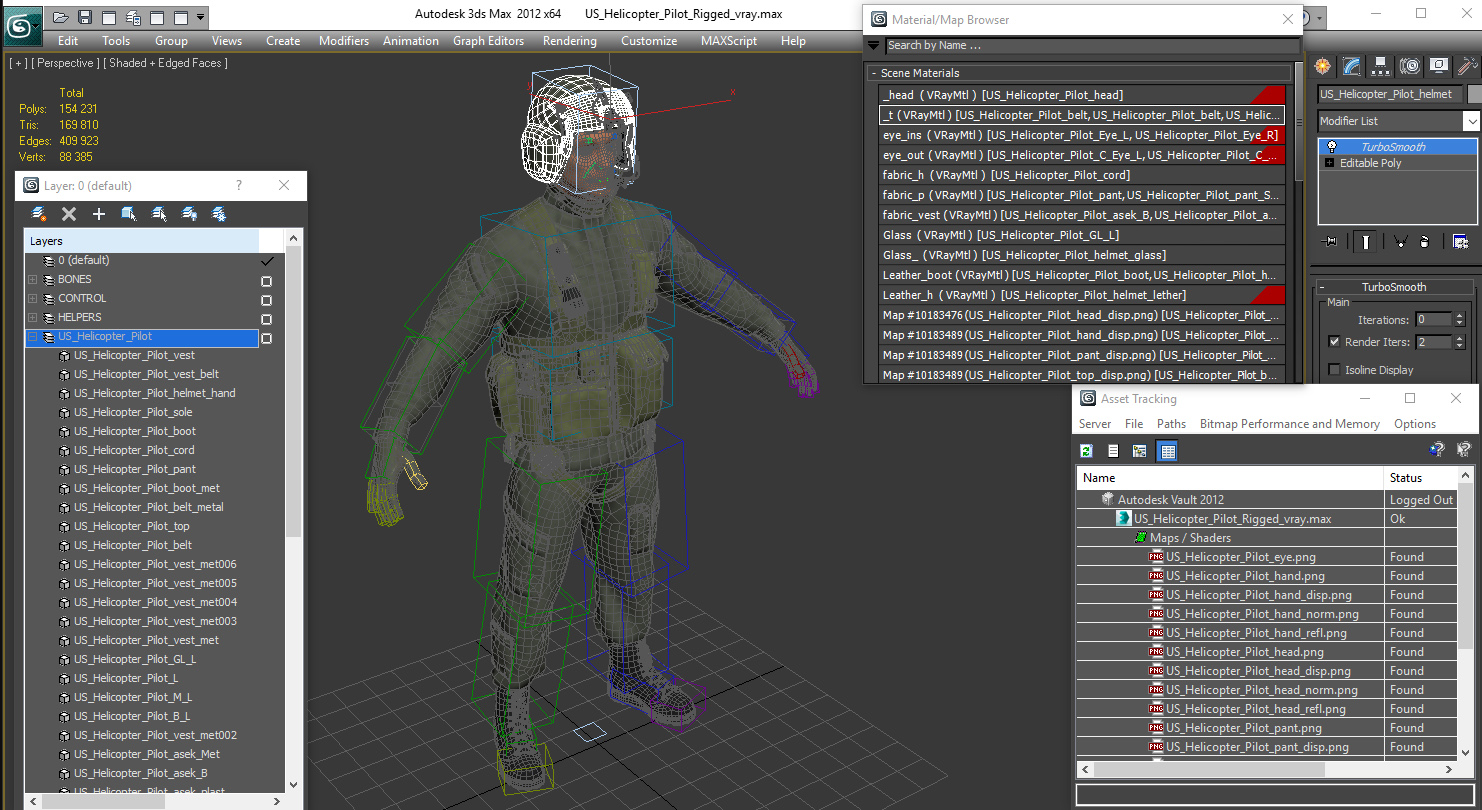Switch Asset Tracking to tree view icon

tap(1139, 451)
